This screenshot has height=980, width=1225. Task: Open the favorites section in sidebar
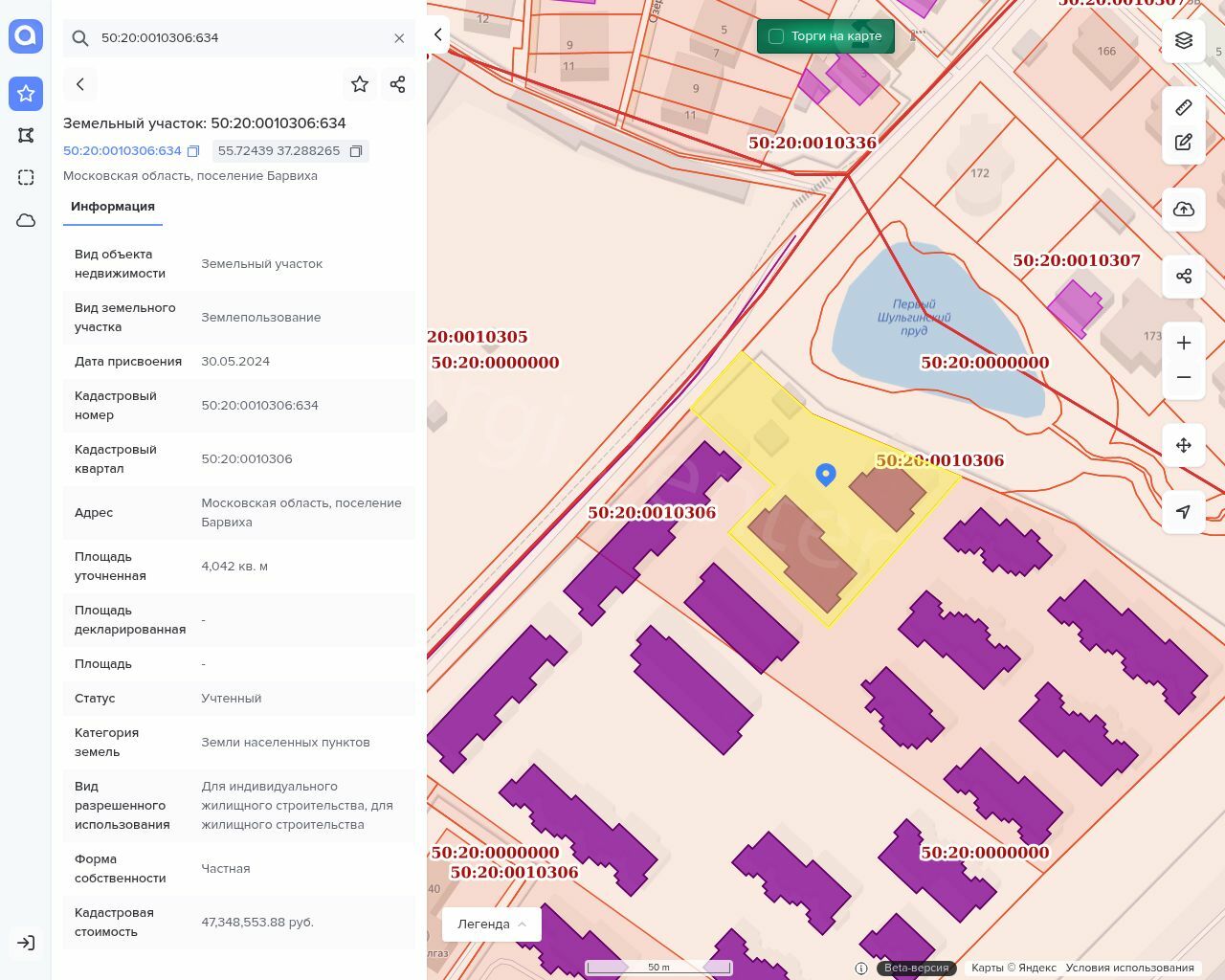click(x=26, y=94)
